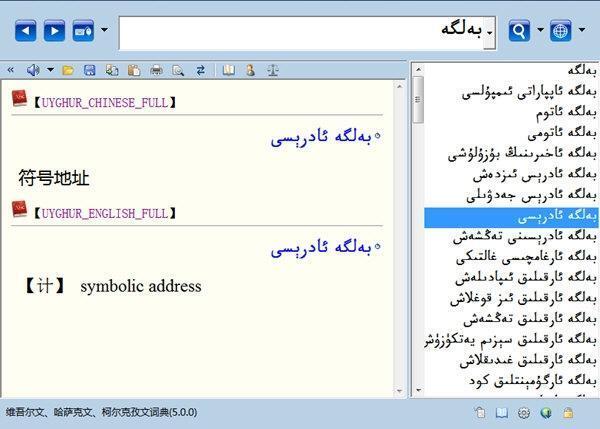Click the open folder icon
Screen dimensions: 600x429
click(68, 70)
